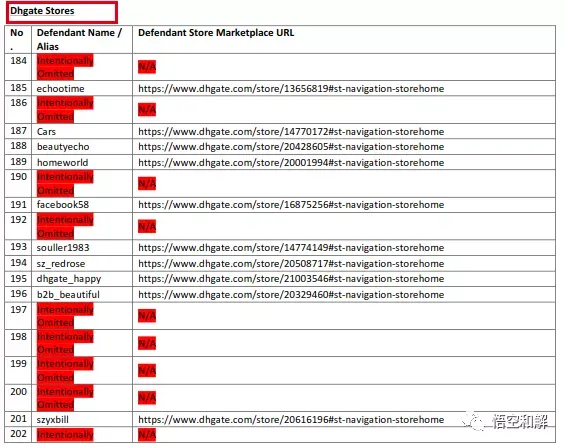The height and width of the screenshot is (447, 565).
Task: Click the redacted name in row 184
Action: (65, 67)
